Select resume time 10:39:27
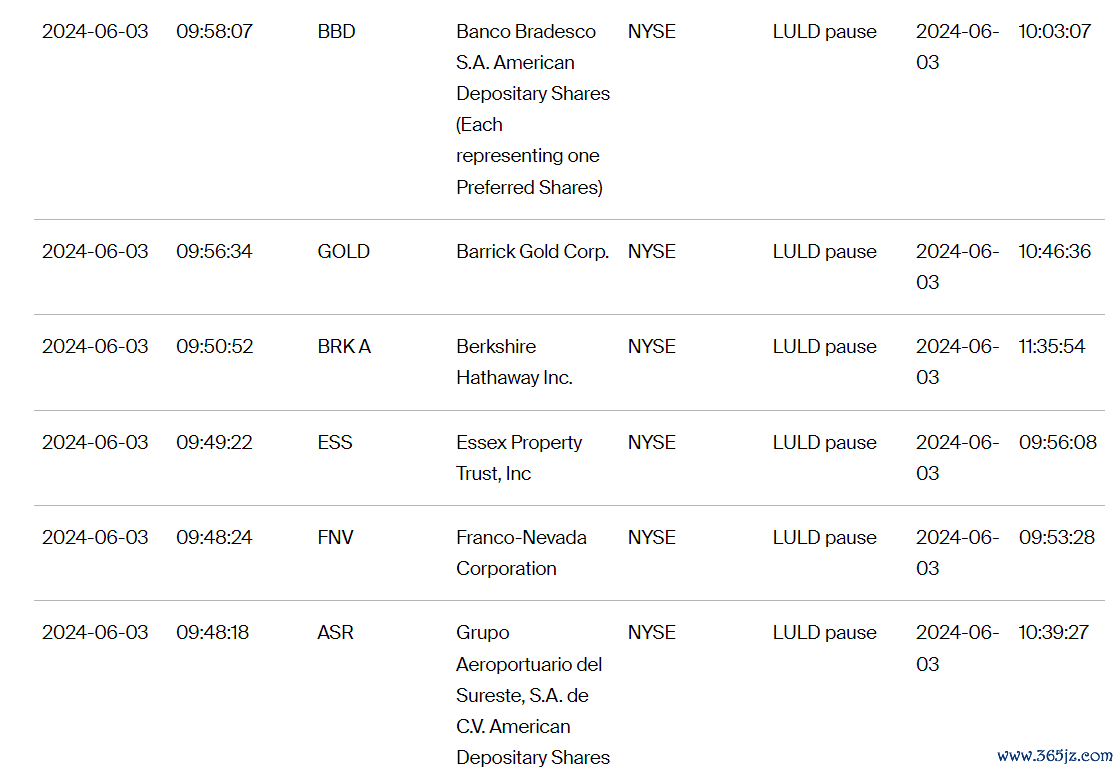1120x771 pixels. coord(1053,632)
